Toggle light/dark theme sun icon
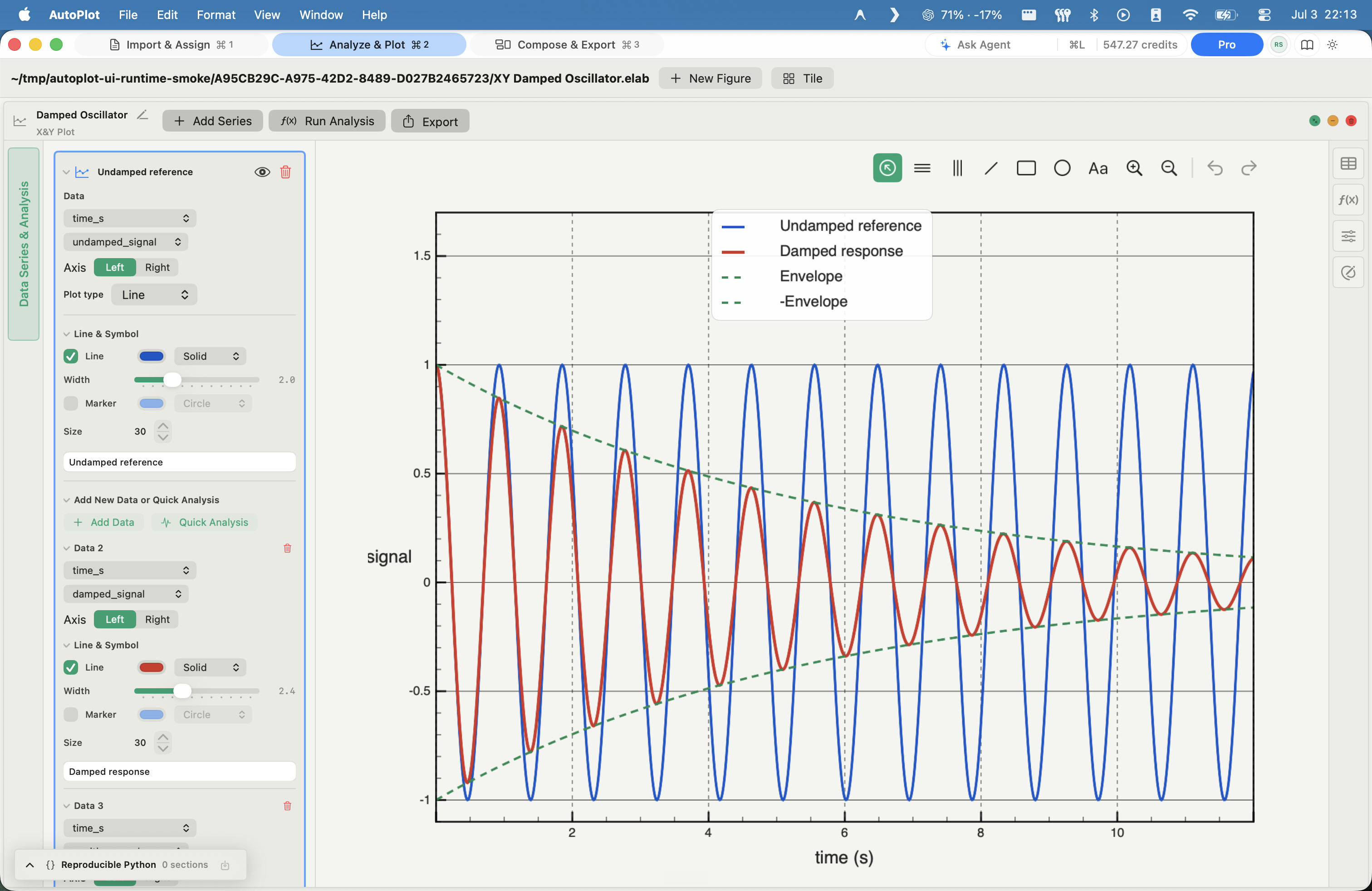The image size is (1372, 891). [x=1332, y=44]
